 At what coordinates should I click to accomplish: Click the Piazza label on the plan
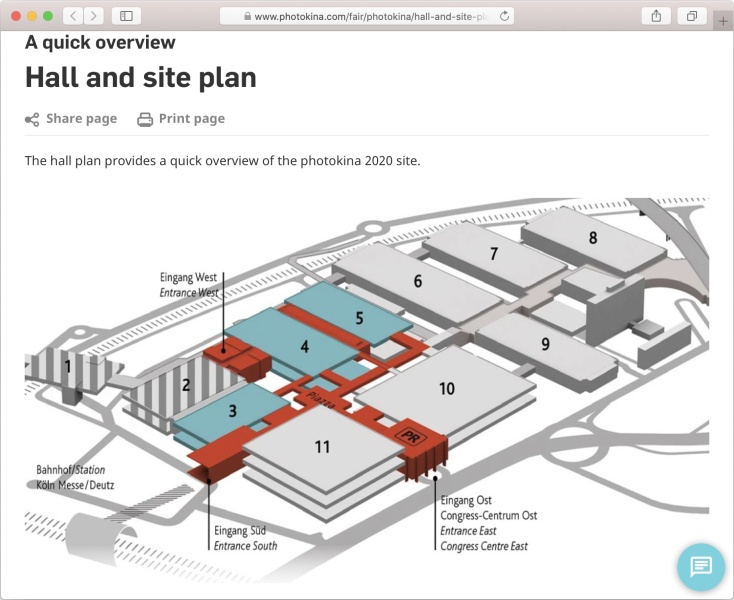point(321,400)
